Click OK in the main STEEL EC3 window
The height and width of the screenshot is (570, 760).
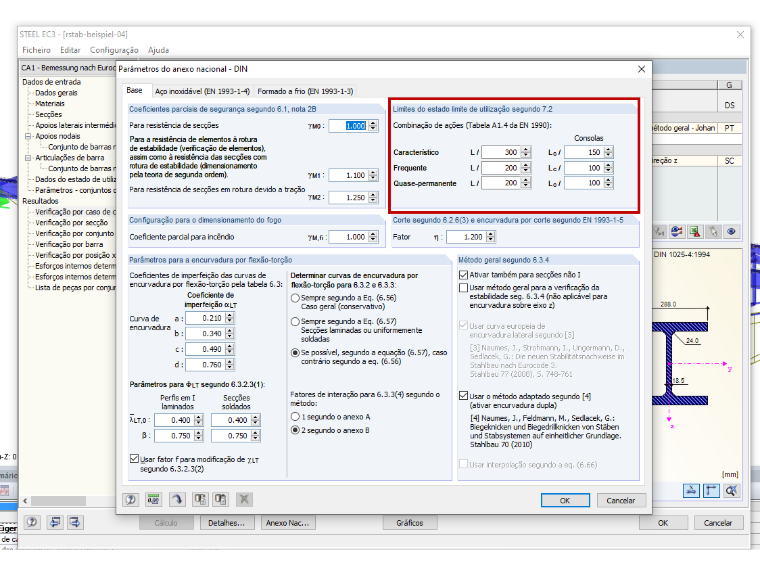point(663,523)
